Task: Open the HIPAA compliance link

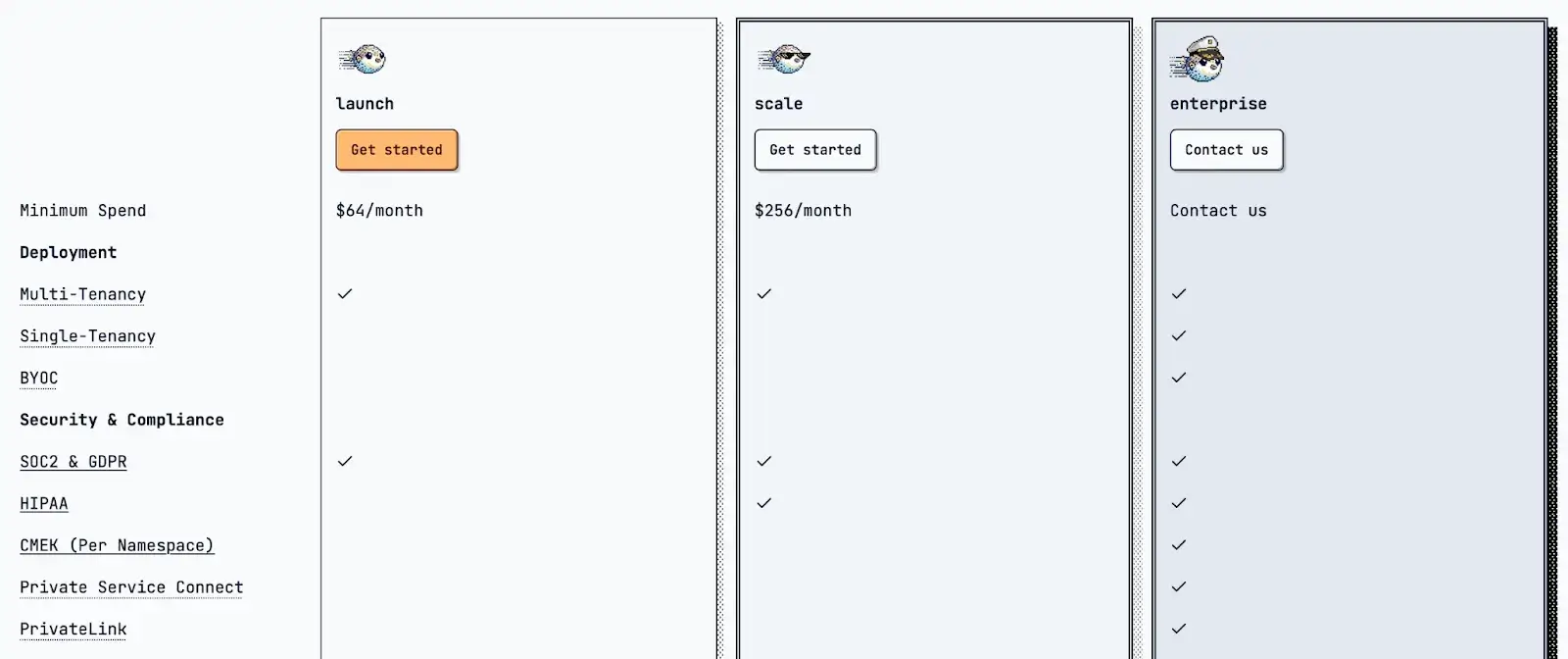Action: 44,504
